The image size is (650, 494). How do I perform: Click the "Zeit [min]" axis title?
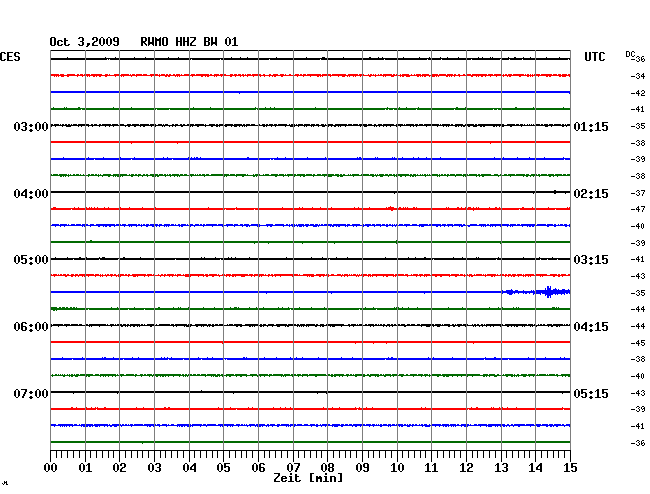tap(308, 478)
